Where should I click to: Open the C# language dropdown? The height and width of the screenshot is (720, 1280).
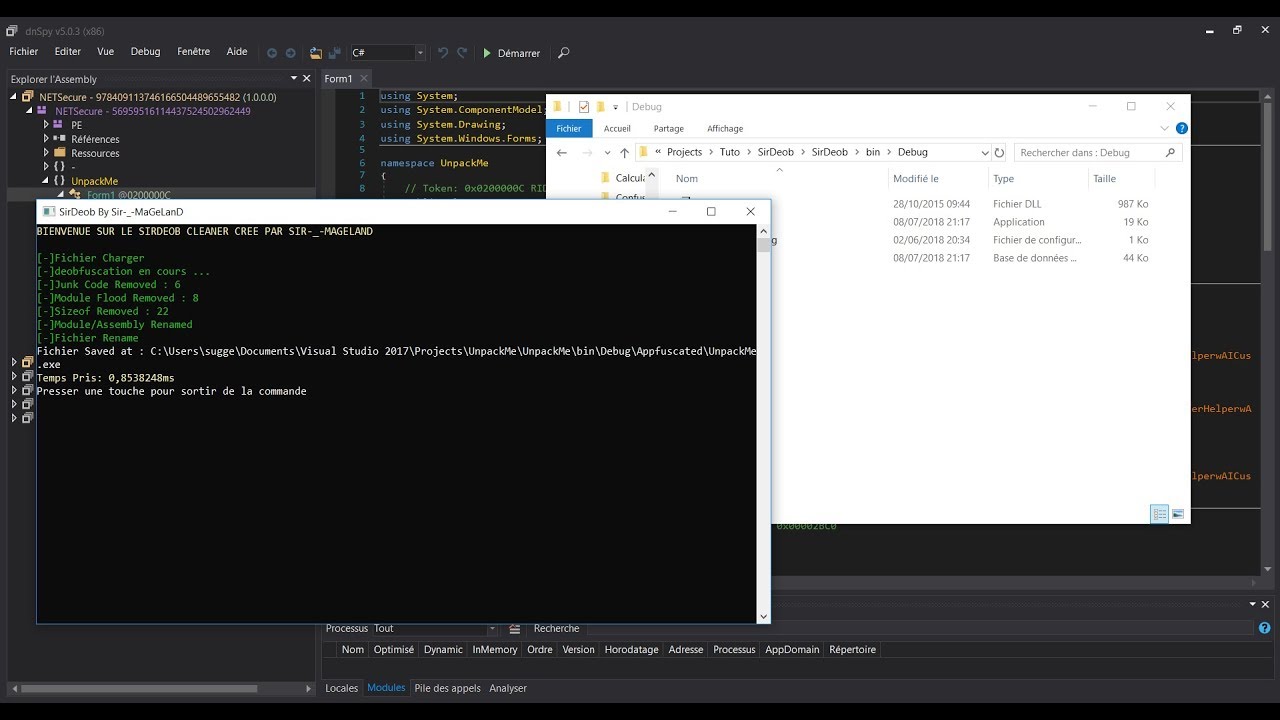click(420, 53)
